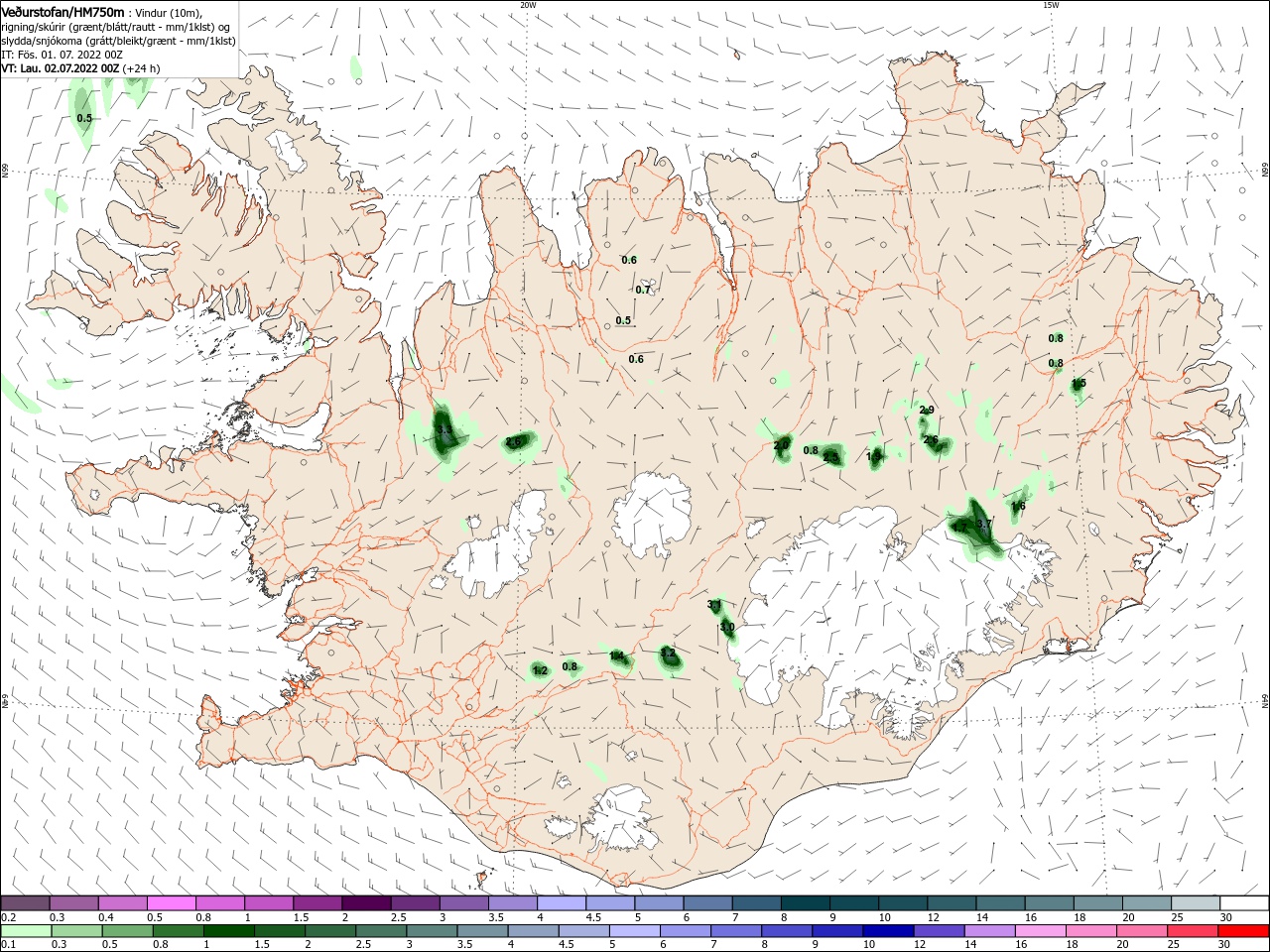Click the '3.1' precipitation value on the map

pyautogui.click(x=714, y=604)
